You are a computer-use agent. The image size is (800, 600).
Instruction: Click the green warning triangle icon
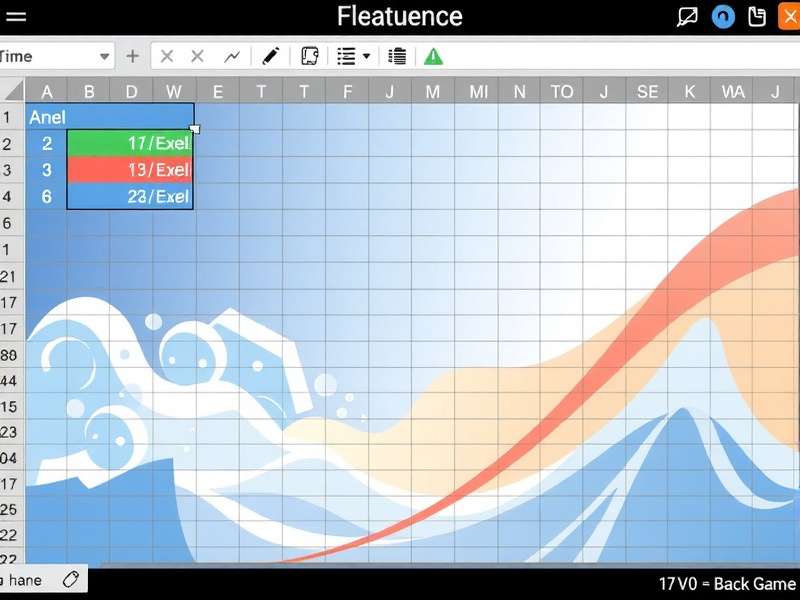(x=433, y=56)
